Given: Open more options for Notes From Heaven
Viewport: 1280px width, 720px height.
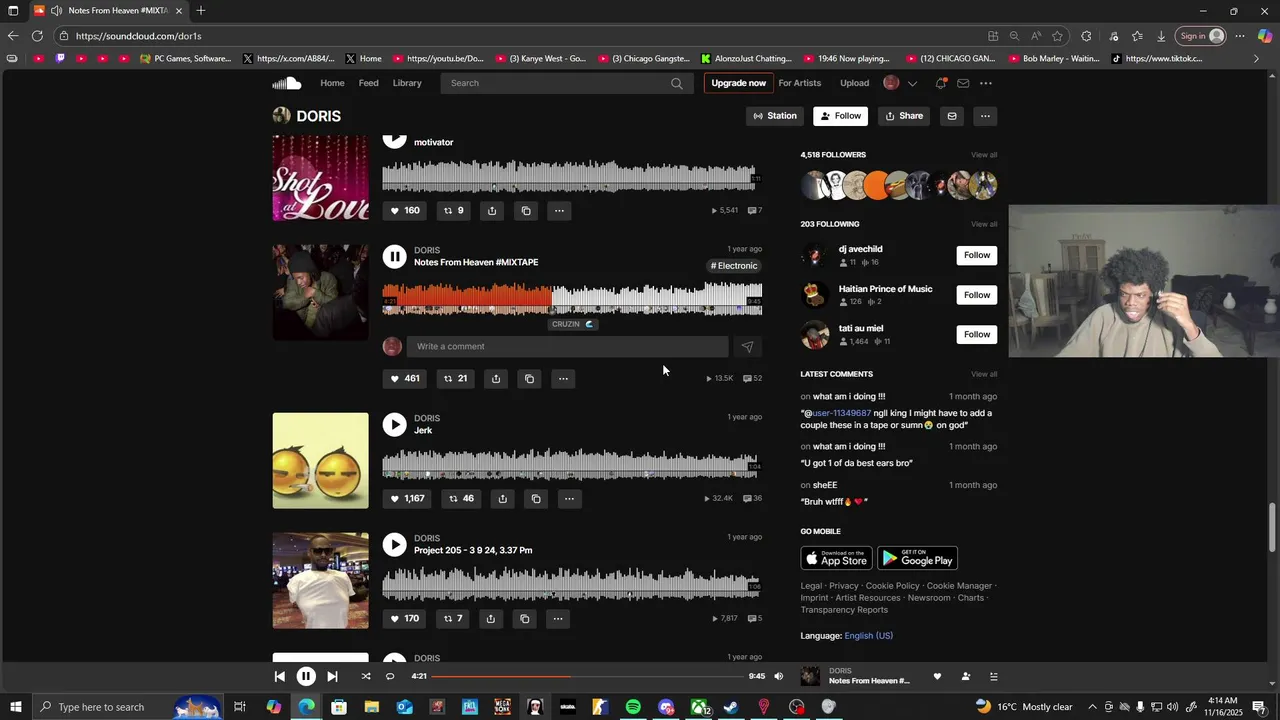Looking at the screenshot, I should tap(563, 378).
